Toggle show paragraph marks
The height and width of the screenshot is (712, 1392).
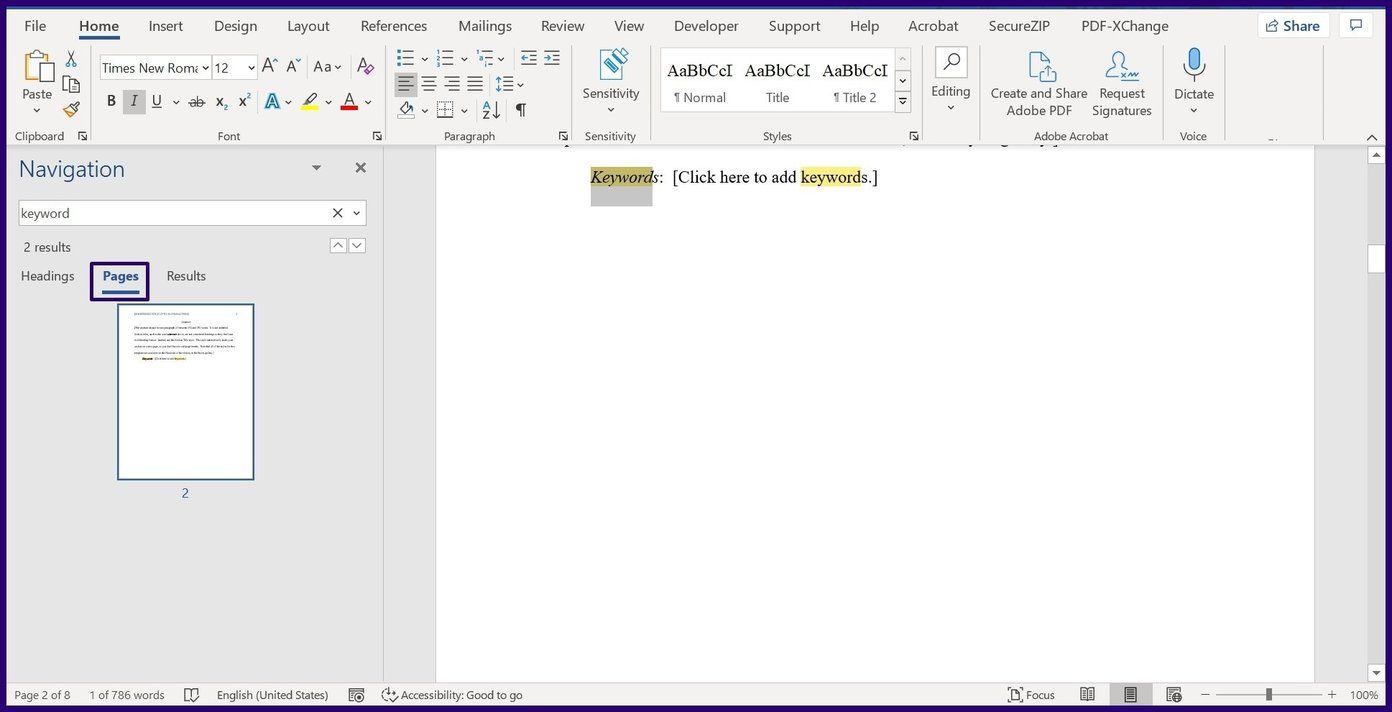pyautogui.click(x=521, y=110)
